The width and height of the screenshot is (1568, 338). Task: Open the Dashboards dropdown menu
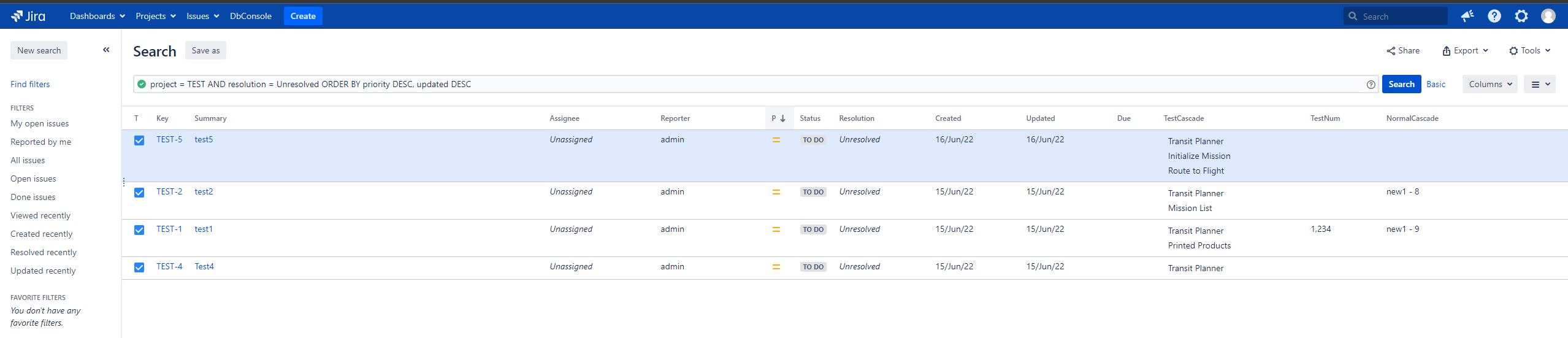(x=98, y=16)
